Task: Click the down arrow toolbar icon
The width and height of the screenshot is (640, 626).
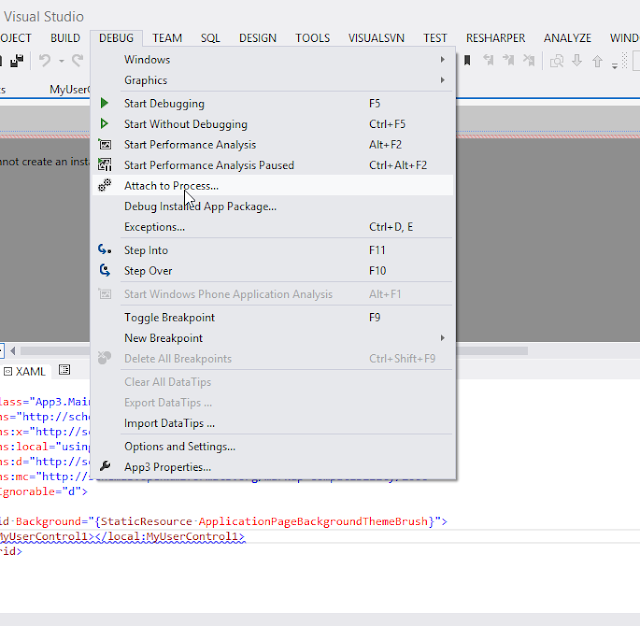Action: [577, 61]
